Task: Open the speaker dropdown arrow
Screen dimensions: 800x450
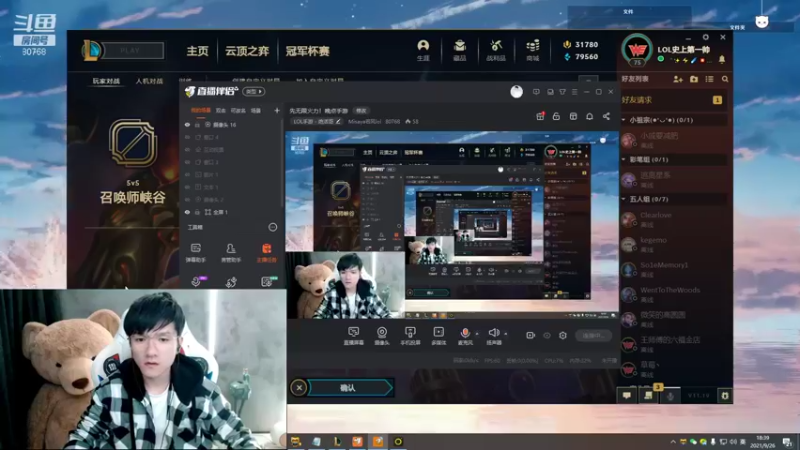Action: click(506, 334)
